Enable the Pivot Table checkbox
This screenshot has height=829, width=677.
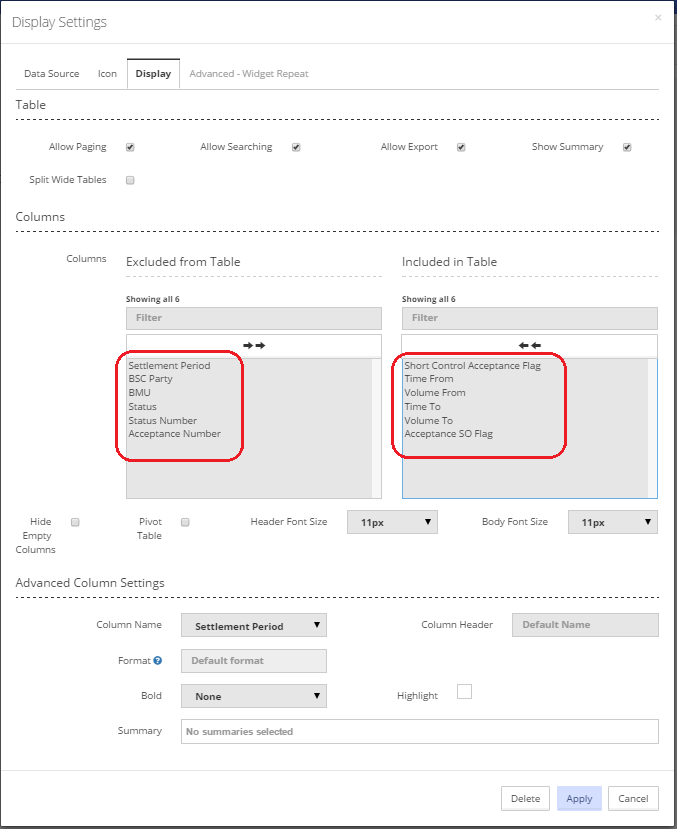point(185,522)
